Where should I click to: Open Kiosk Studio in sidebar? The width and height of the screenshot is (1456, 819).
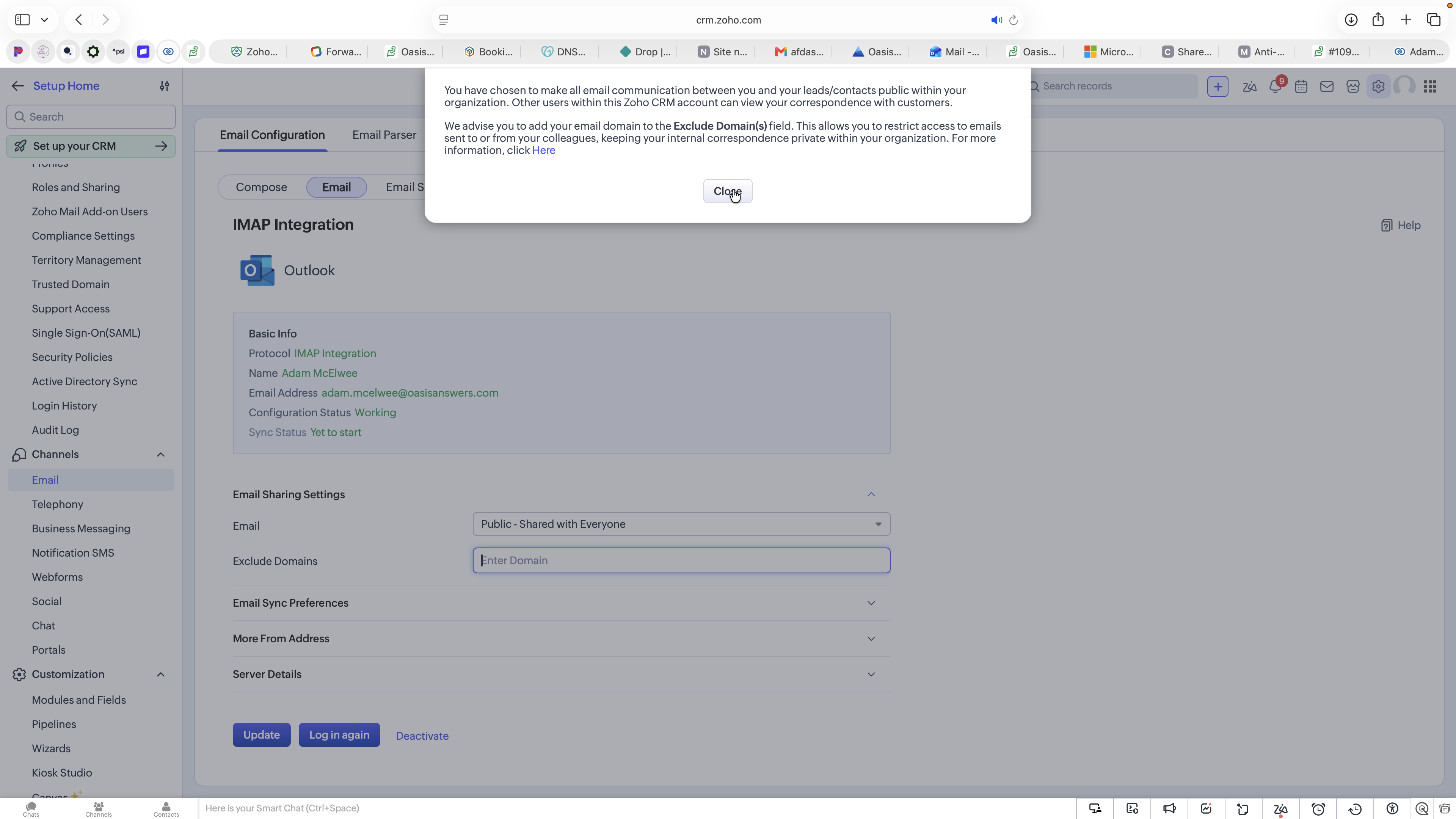[61, 773]
